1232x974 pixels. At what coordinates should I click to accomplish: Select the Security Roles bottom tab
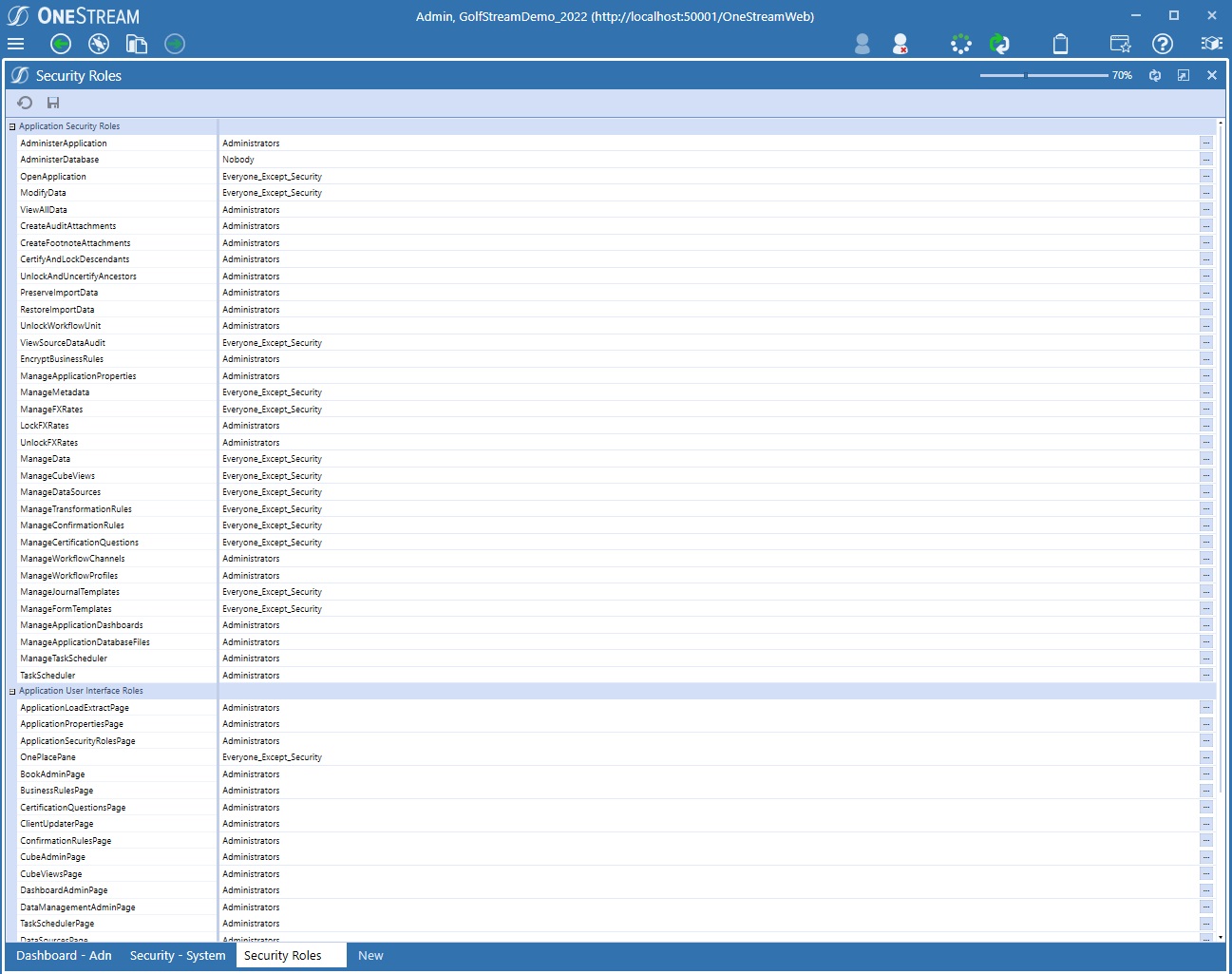pos(291,956)
